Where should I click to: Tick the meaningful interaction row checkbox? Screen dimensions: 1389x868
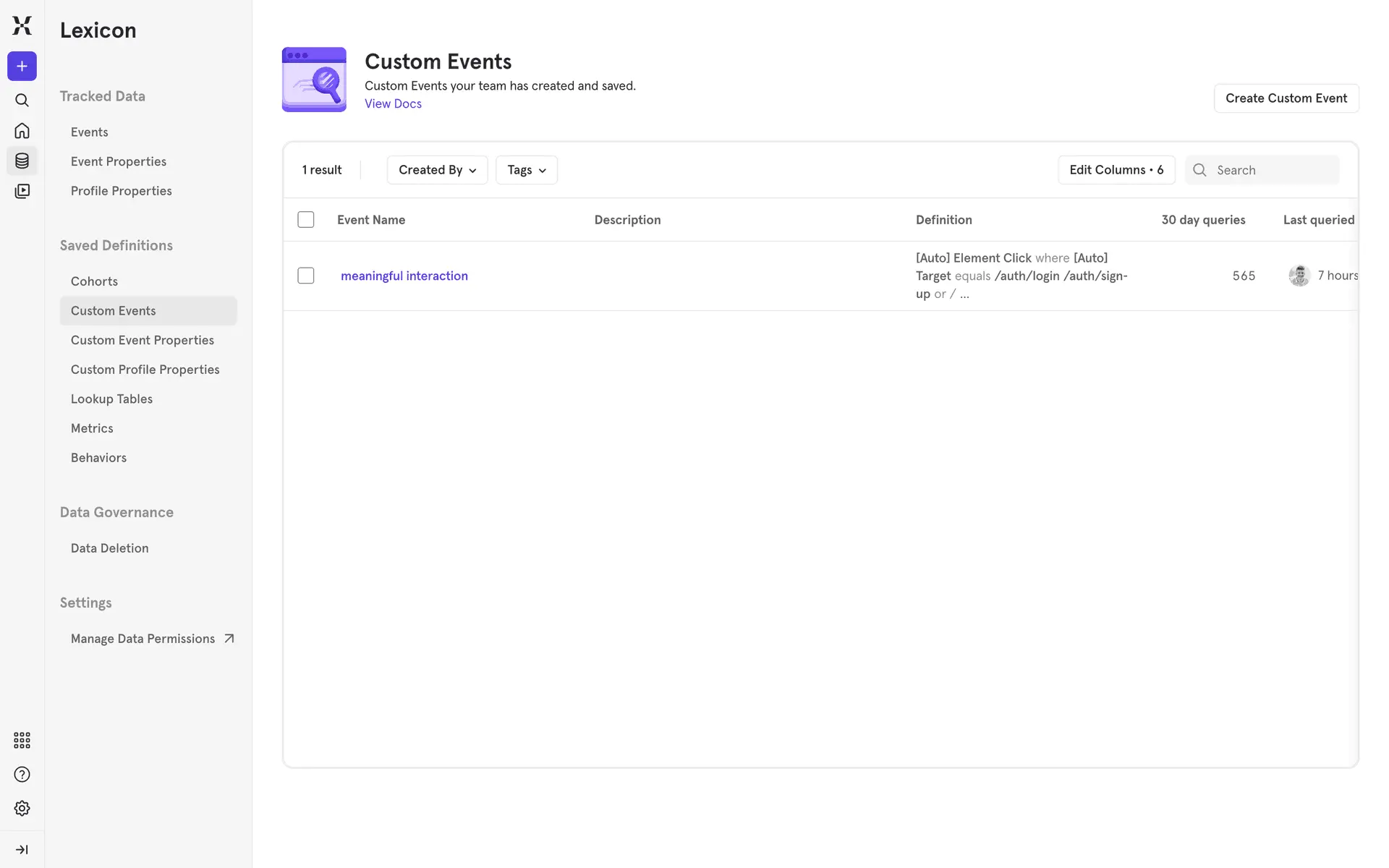[306, 276]
